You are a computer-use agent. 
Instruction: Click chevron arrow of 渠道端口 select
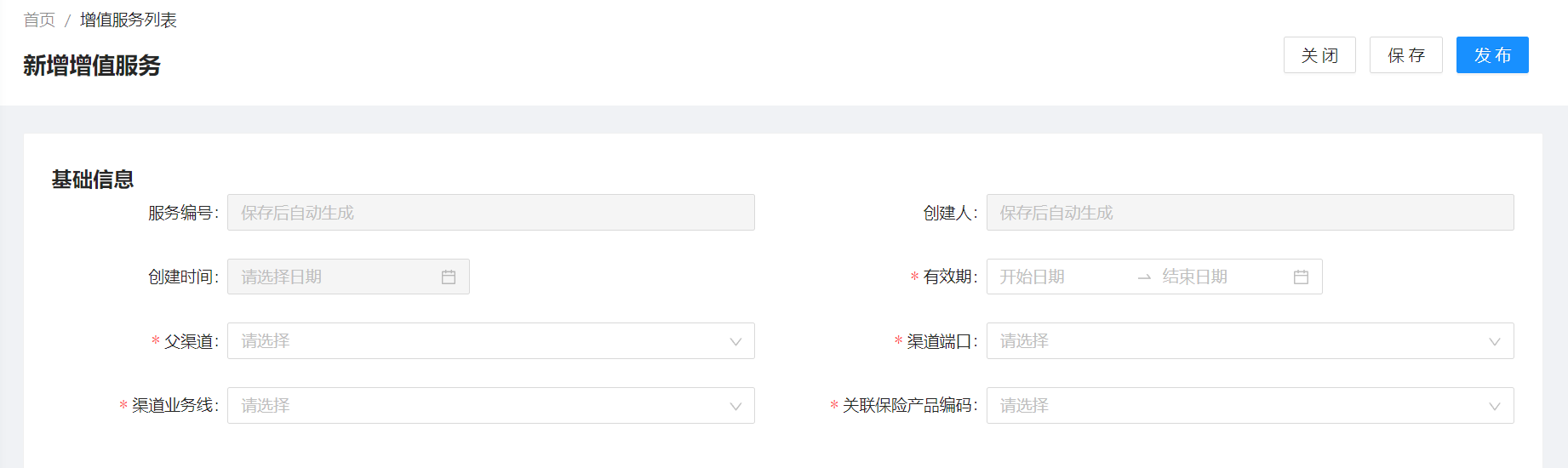point(1494,341)
